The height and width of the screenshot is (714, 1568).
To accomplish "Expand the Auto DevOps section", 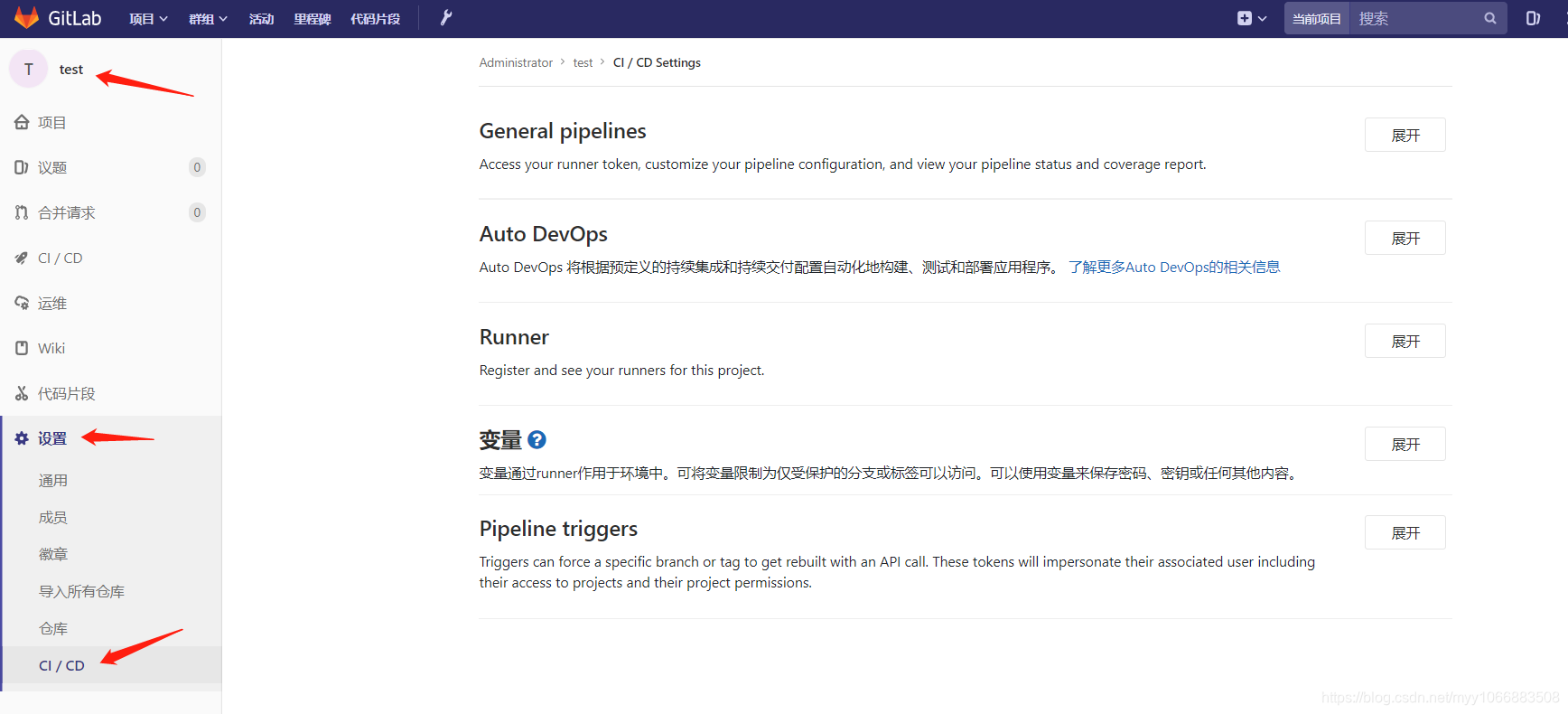I will [x=1405, y=238].
